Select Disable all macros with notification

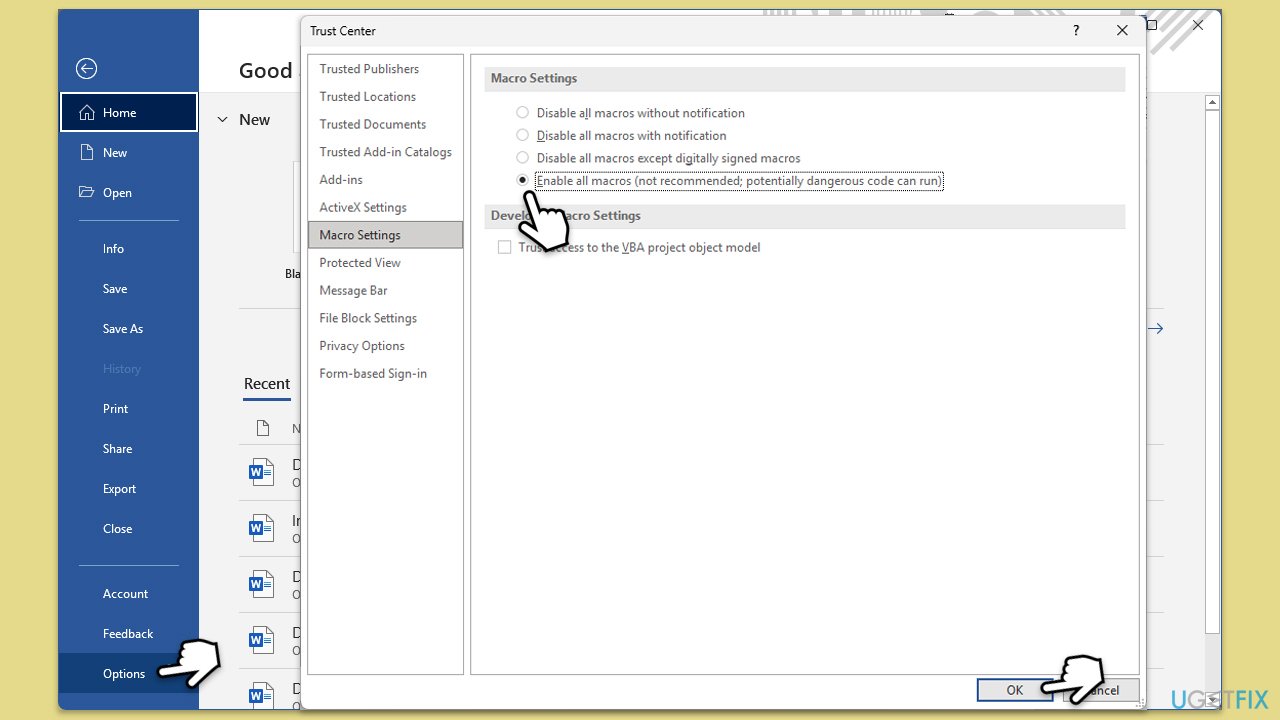(x=522, y=135)
